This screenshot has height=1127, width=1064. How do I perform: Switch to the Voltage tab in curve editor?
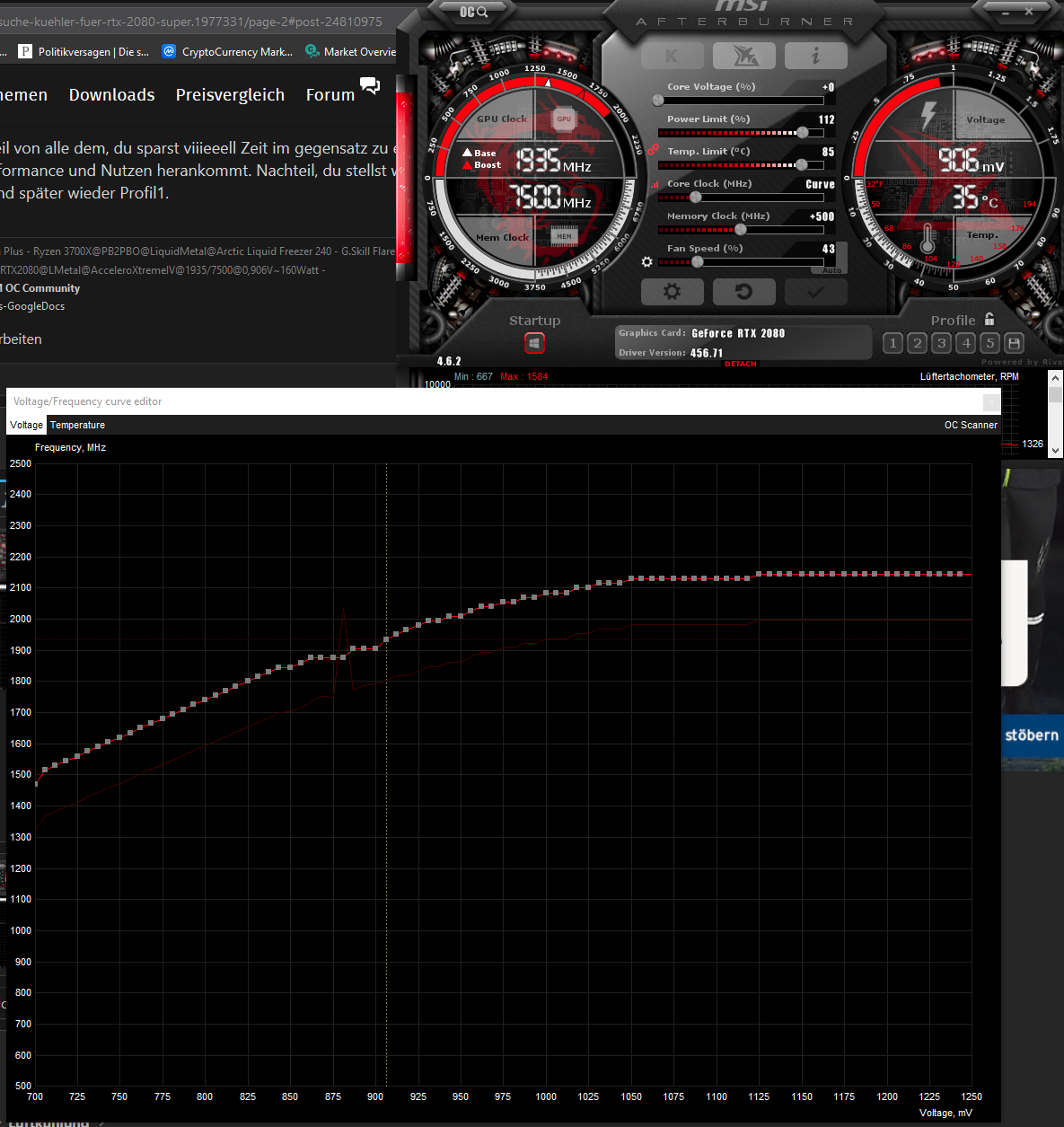(27, 425)
